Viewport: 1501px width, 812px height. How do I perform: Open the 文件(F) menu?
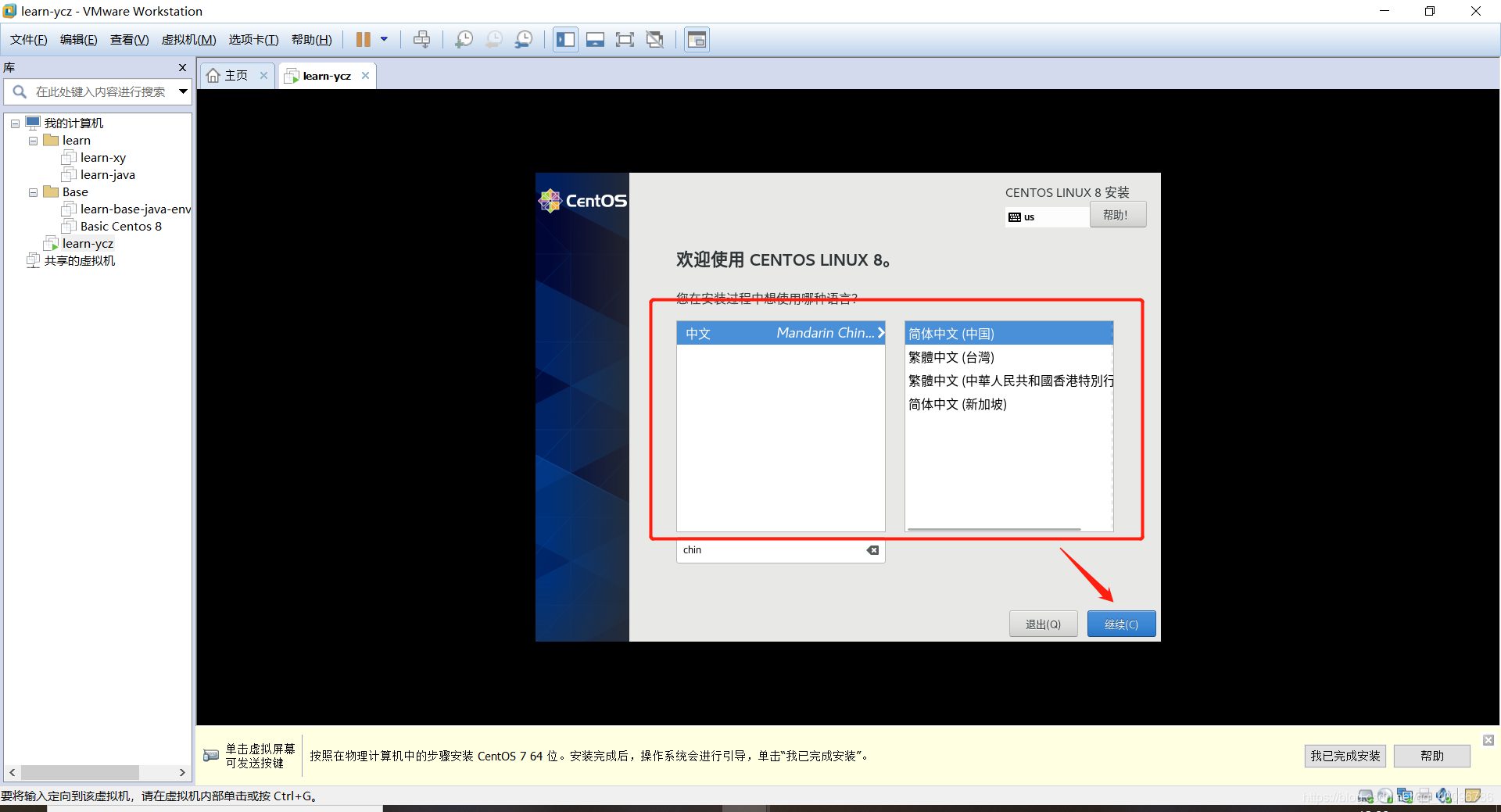click(29, 40)
